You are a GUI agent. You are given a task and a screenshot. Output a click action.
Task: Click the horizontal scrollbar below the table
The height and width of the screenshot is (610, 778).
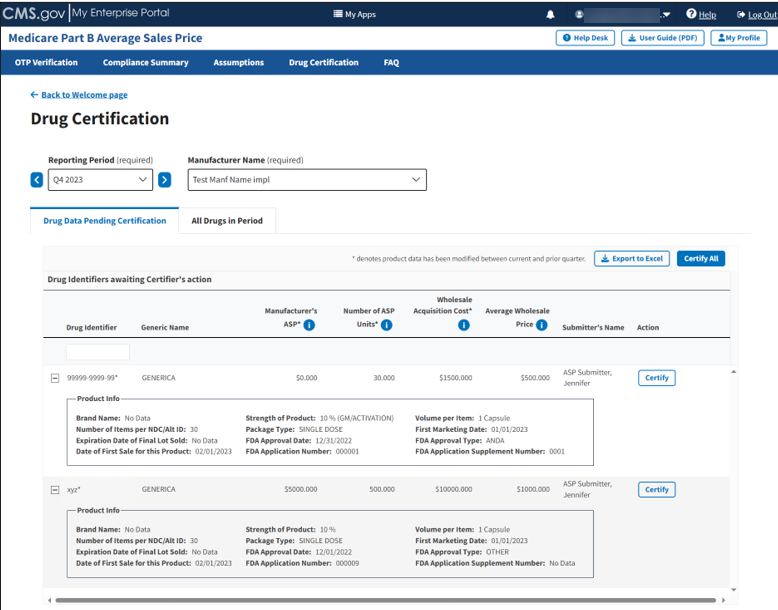[385, 601]
